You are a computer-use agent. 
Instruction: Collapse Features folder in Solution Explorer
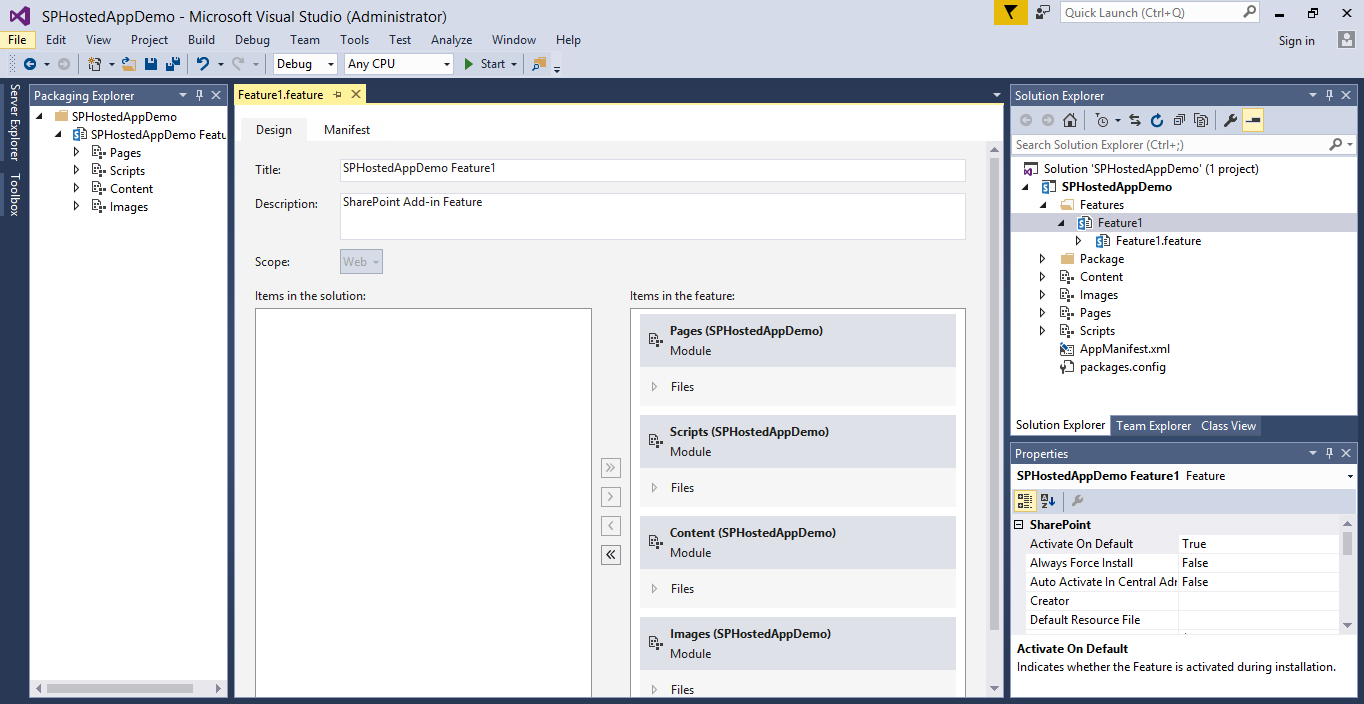click(1043, 205)
